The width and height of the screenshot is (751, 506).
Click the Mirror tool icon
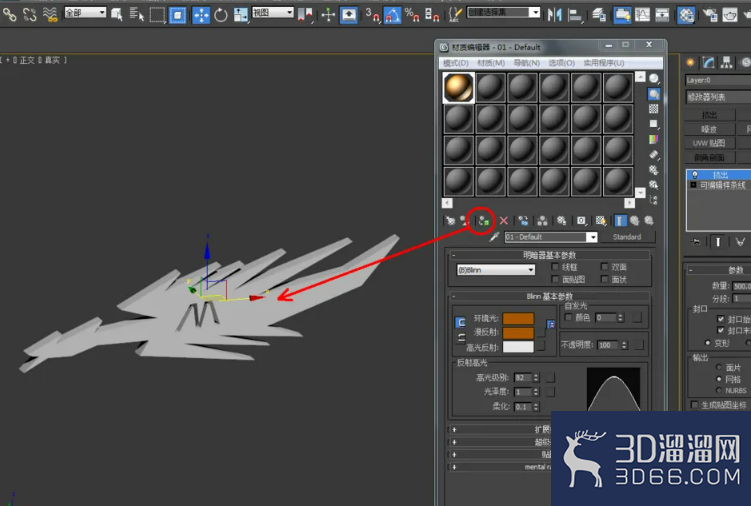point(554,15)
